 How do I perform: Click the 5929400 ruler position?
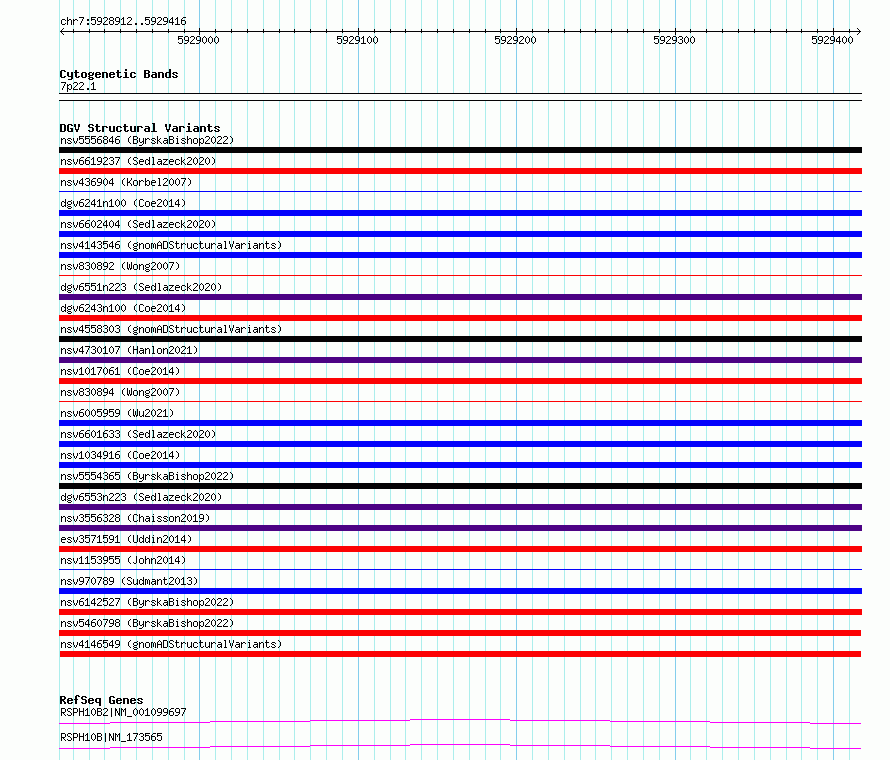tap(832, 40)
